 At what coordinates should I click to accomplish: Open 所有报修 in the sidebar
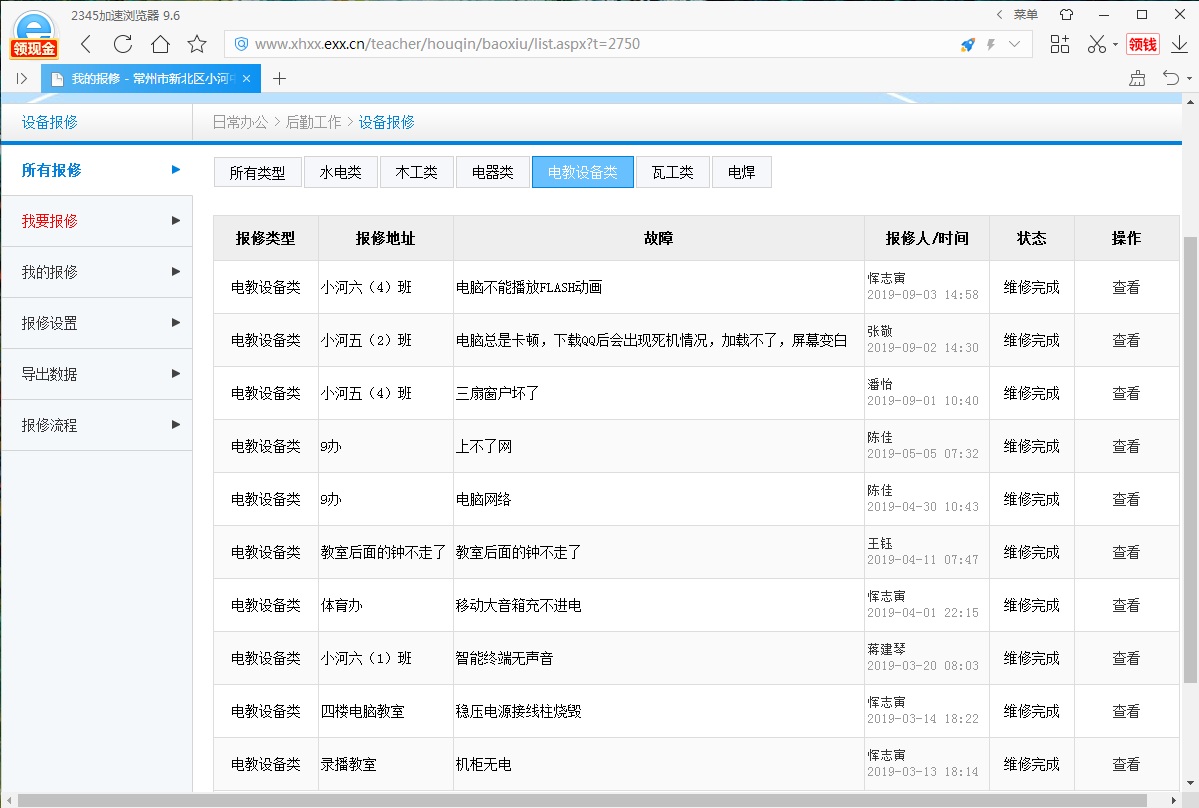click(x=96, y=170)
